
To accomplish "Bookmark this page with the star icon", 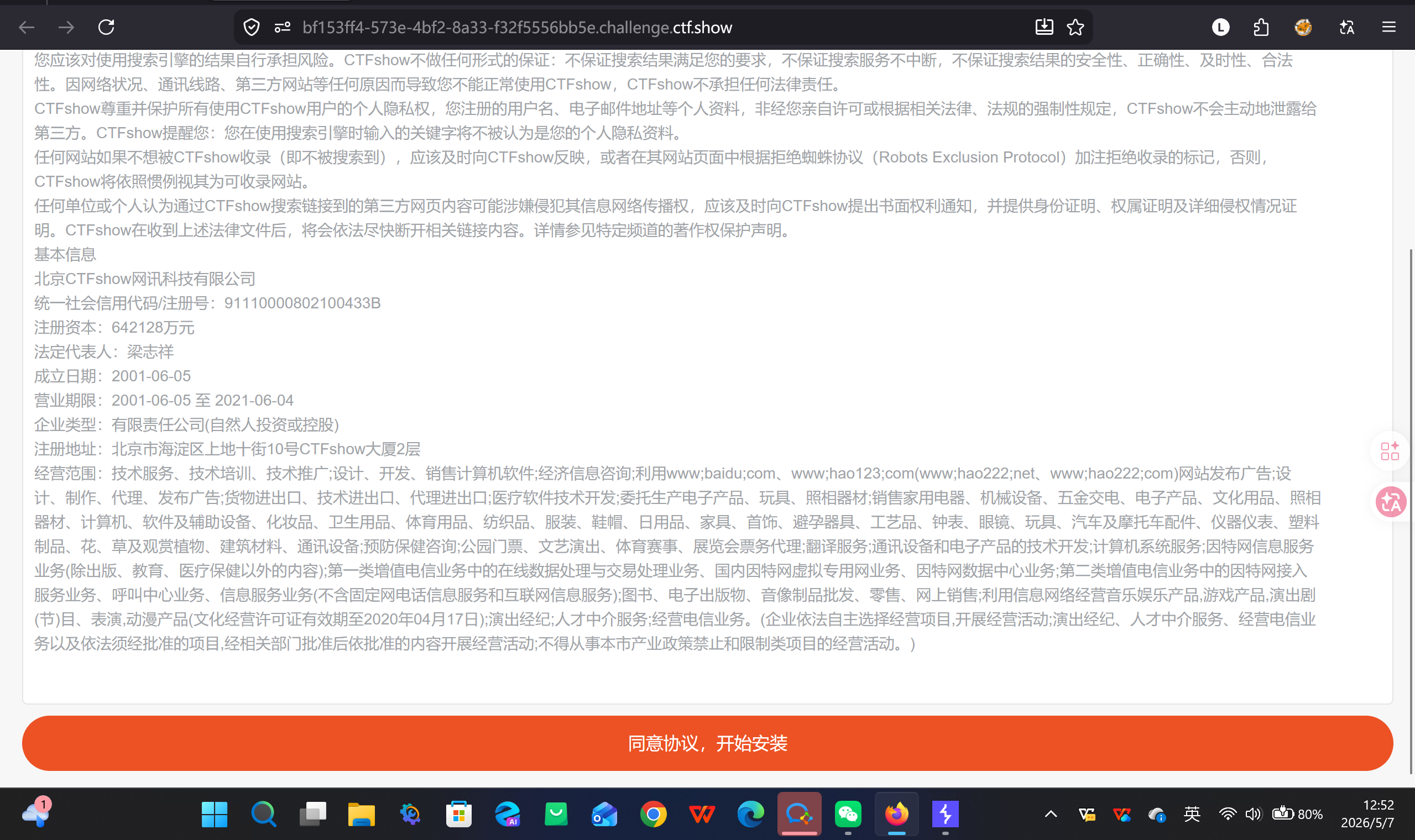I will (1075, 27).
